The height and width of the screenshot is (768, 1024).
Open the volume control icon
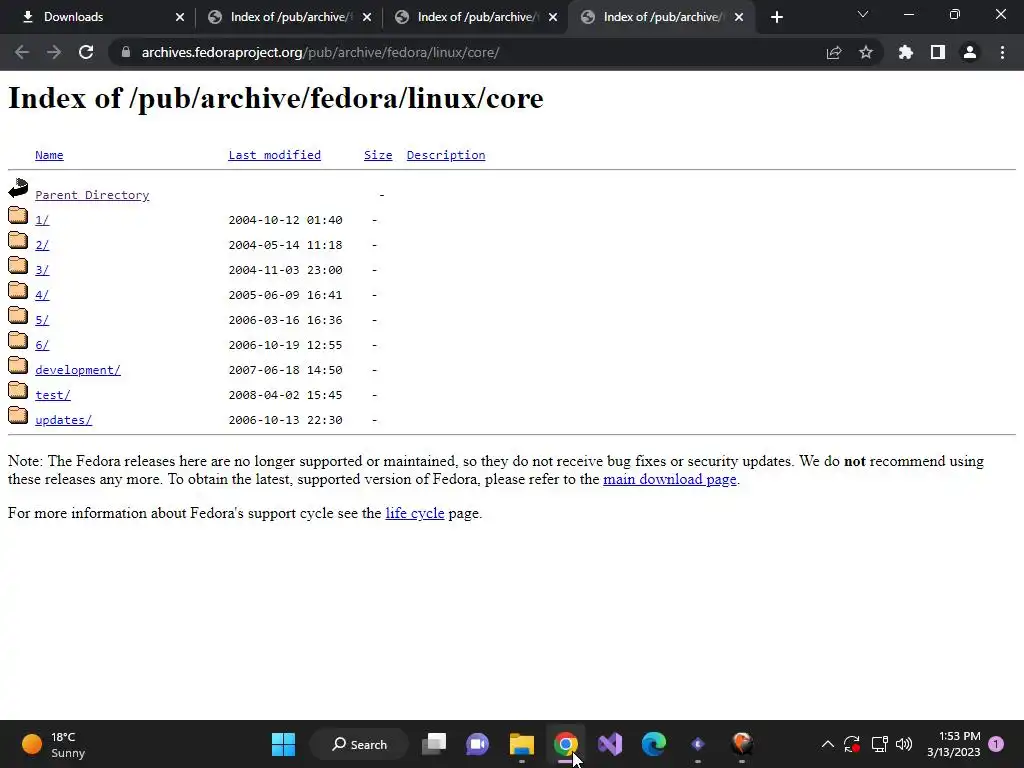click(904, 744)
